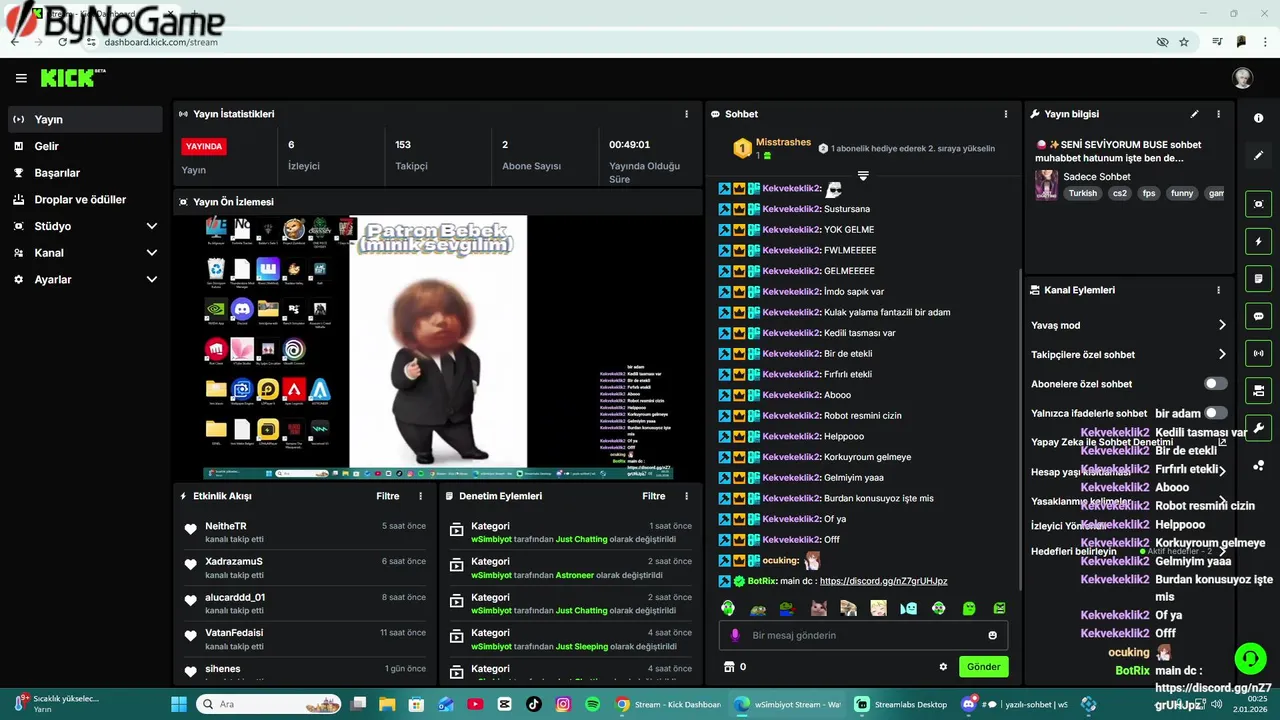Viewport: 1280px width, 720px height.
Task: Reload the page with the browser refresh button
Action: pyautogui.click(x=63, y=42)
